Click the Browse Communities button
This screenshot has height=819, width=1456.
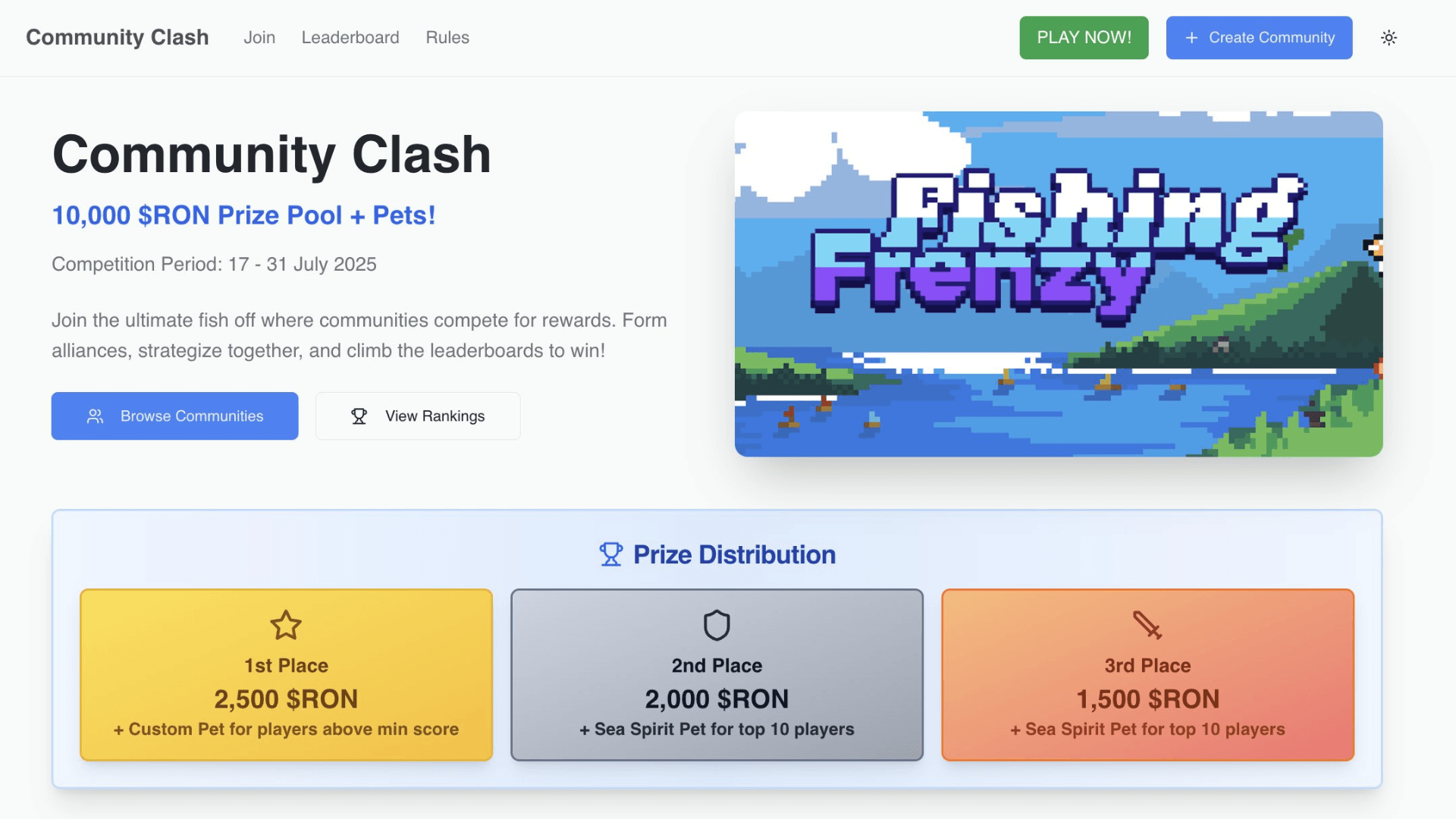[x=174, y=416]
